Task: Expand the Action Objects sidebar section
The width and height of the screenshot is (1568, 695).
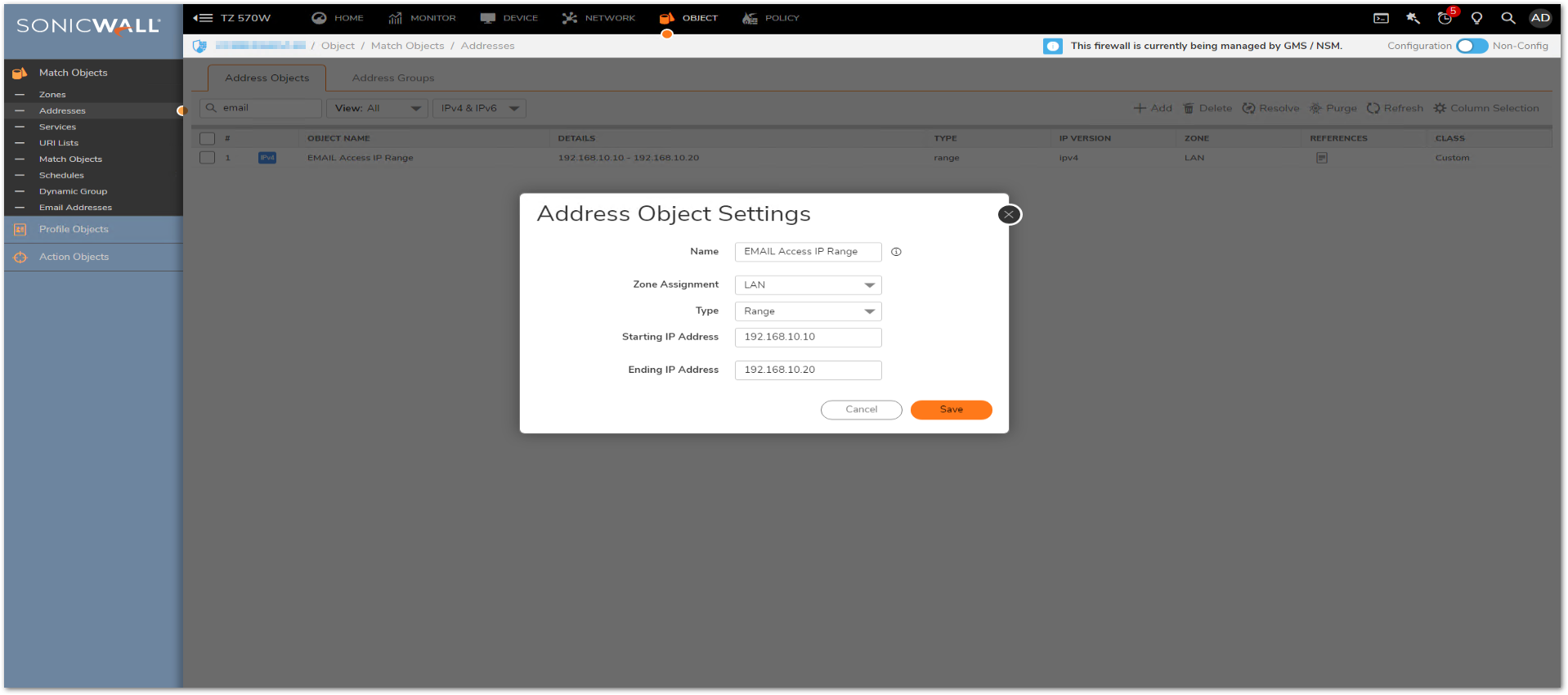Action: pos(74,257)
